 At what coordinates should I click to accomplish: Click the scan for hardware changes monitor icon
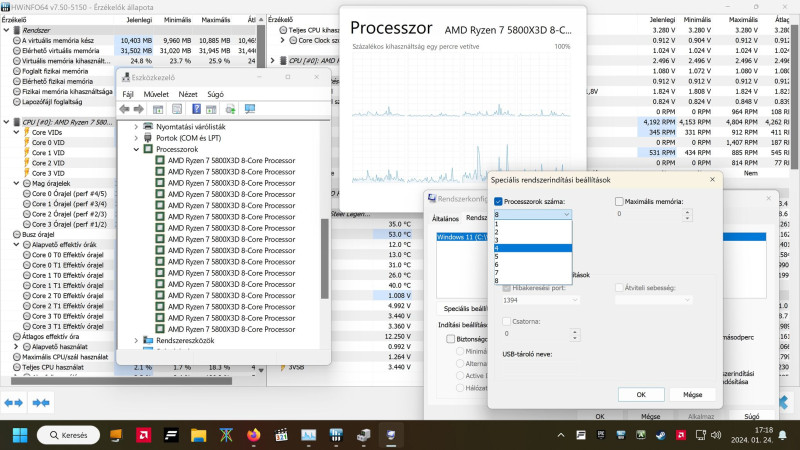coord(249,109)
